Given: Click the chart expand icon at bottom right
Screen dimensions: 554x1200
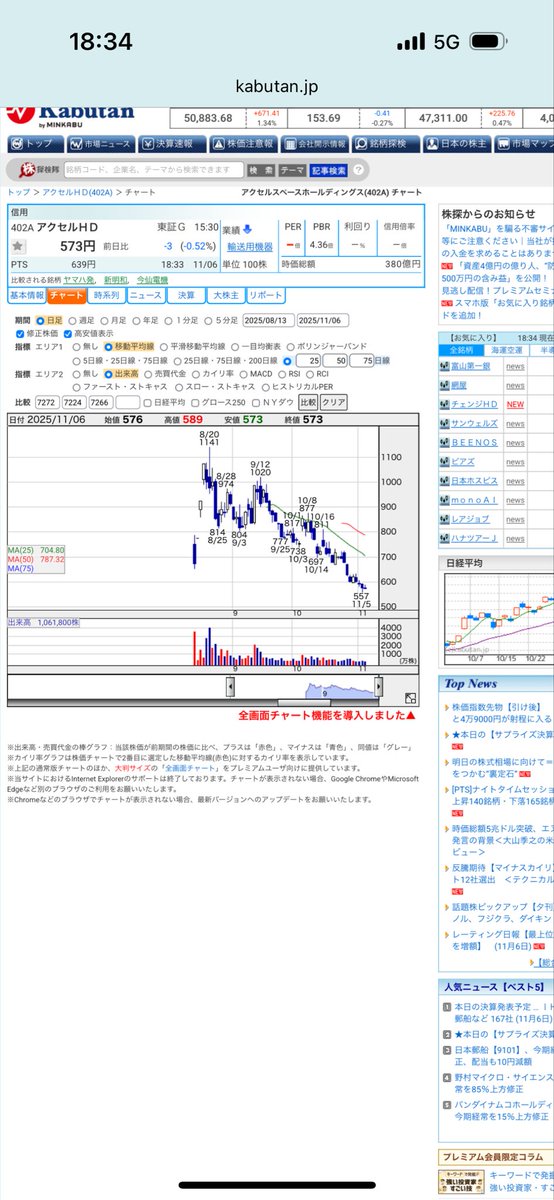Looking at the screenshot, I should point(411,698).
